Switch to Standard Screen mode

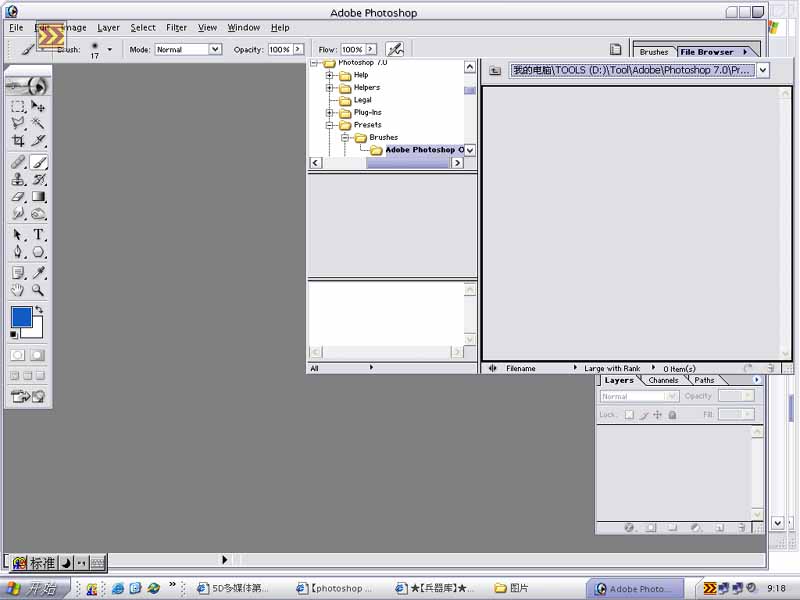[15, 376]
